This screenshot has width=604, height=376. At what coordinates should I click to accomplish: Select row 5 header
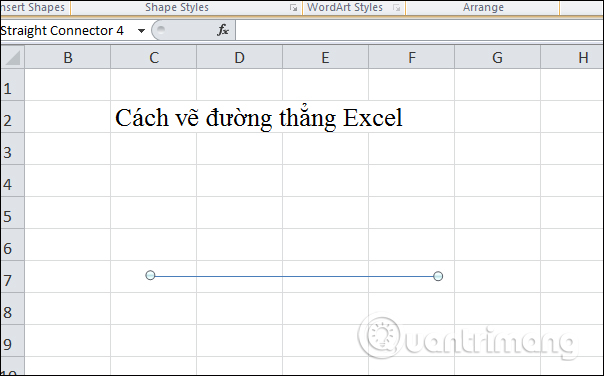[12, 213]
